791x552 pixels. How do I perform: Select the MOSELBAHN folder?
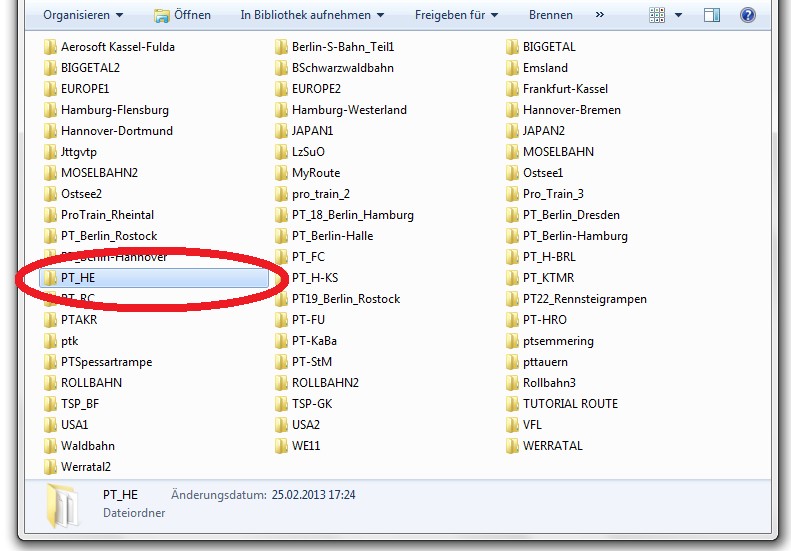tap(558, 152)
